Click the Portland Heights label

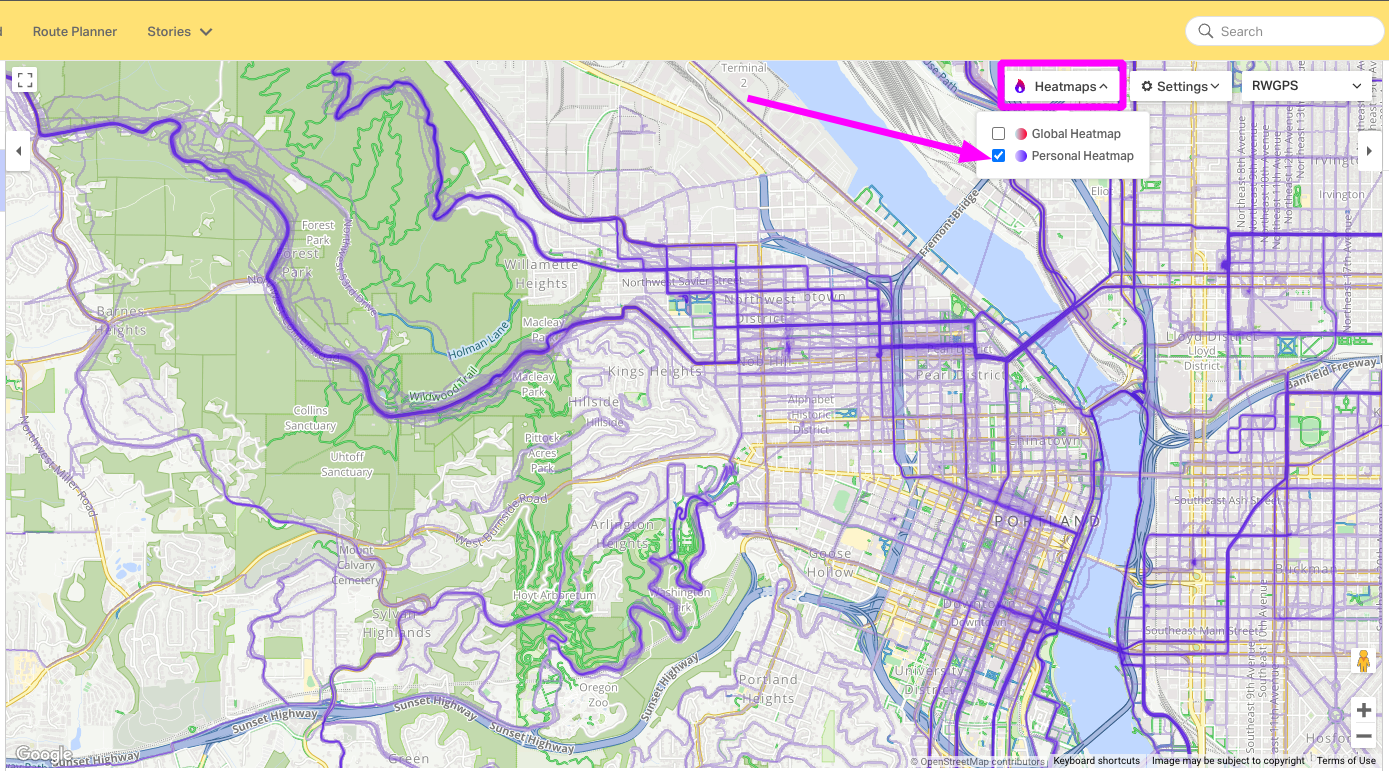[769, 689]
